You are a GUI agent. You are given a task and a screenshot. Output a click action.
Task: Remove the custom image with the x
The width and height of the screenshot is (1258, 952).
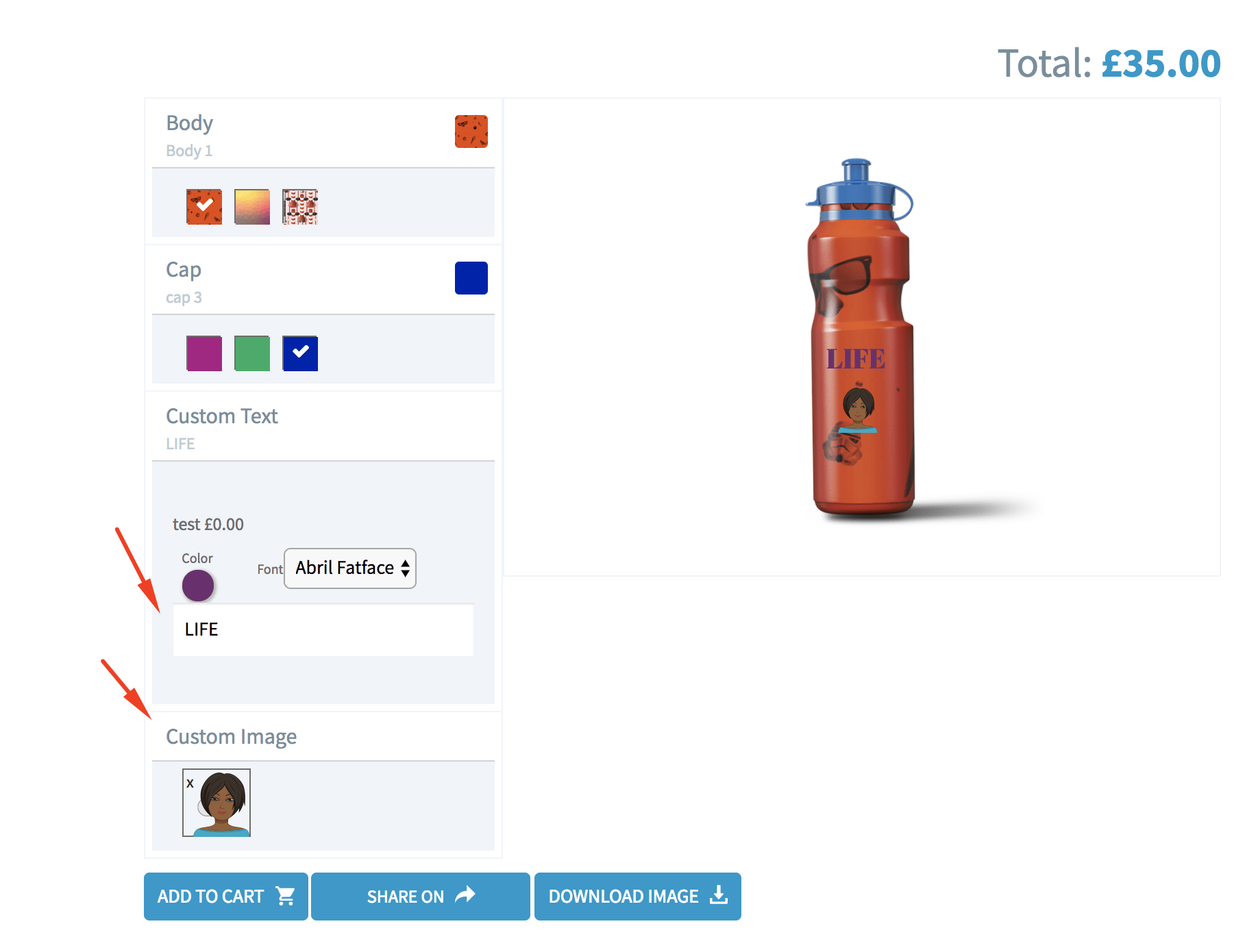pos(190,784)
